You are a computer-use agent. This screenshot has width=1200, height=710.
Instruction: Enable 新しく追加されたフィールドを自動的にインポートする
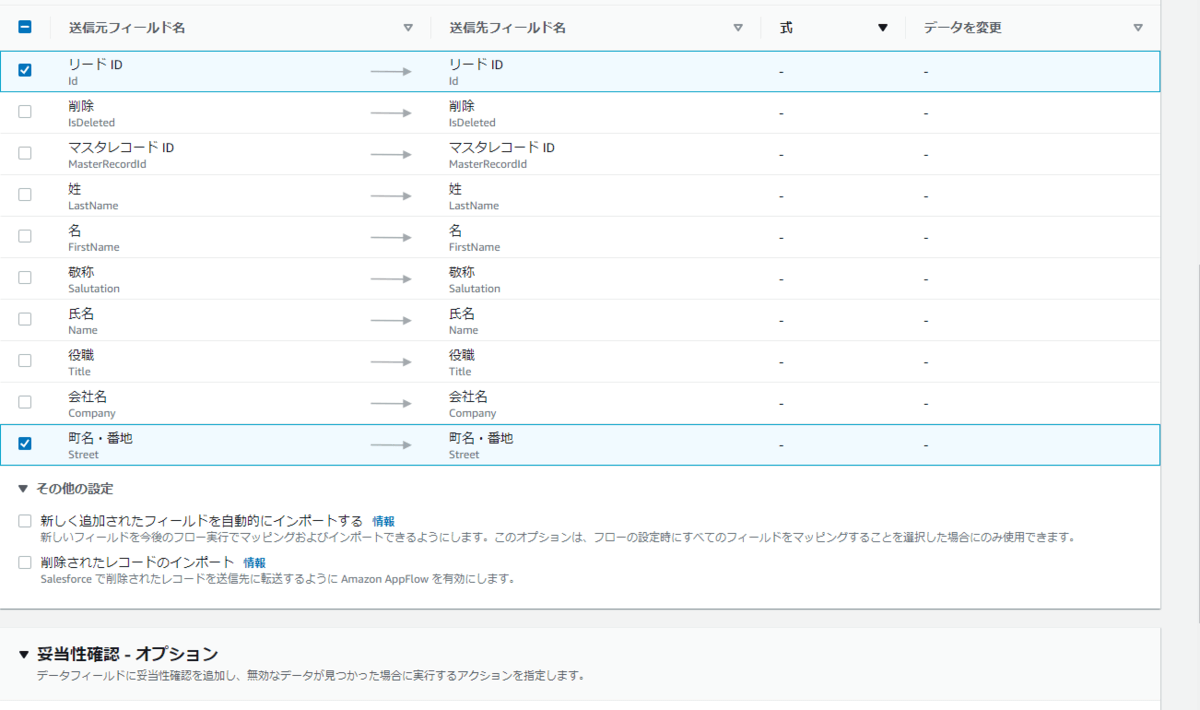tap(25, 521)
